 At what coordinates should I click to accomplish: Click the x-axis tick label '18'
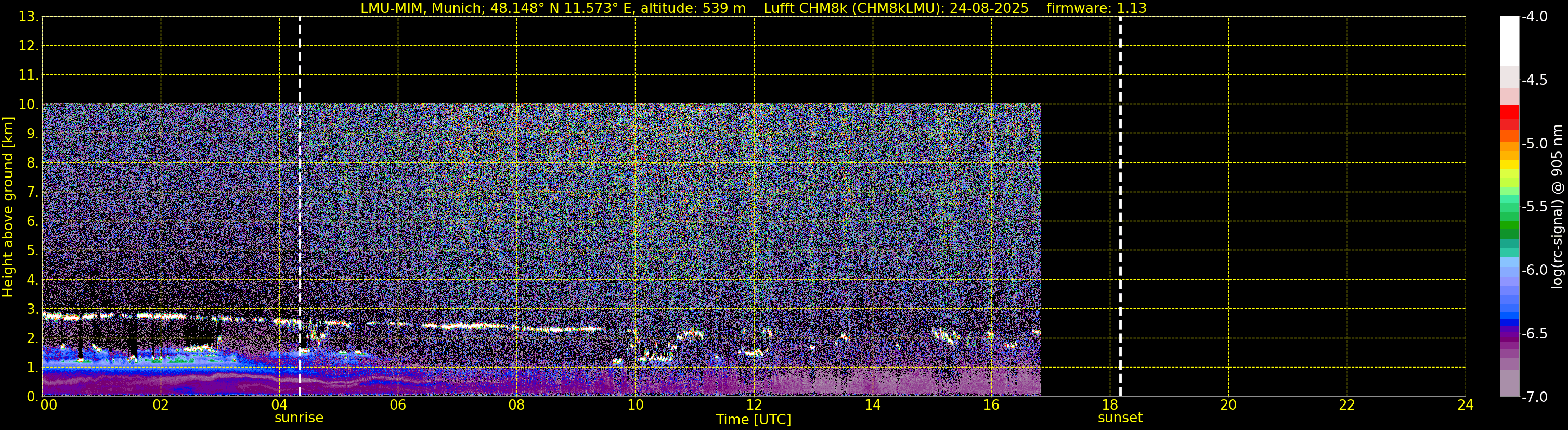coord(1110,405)
